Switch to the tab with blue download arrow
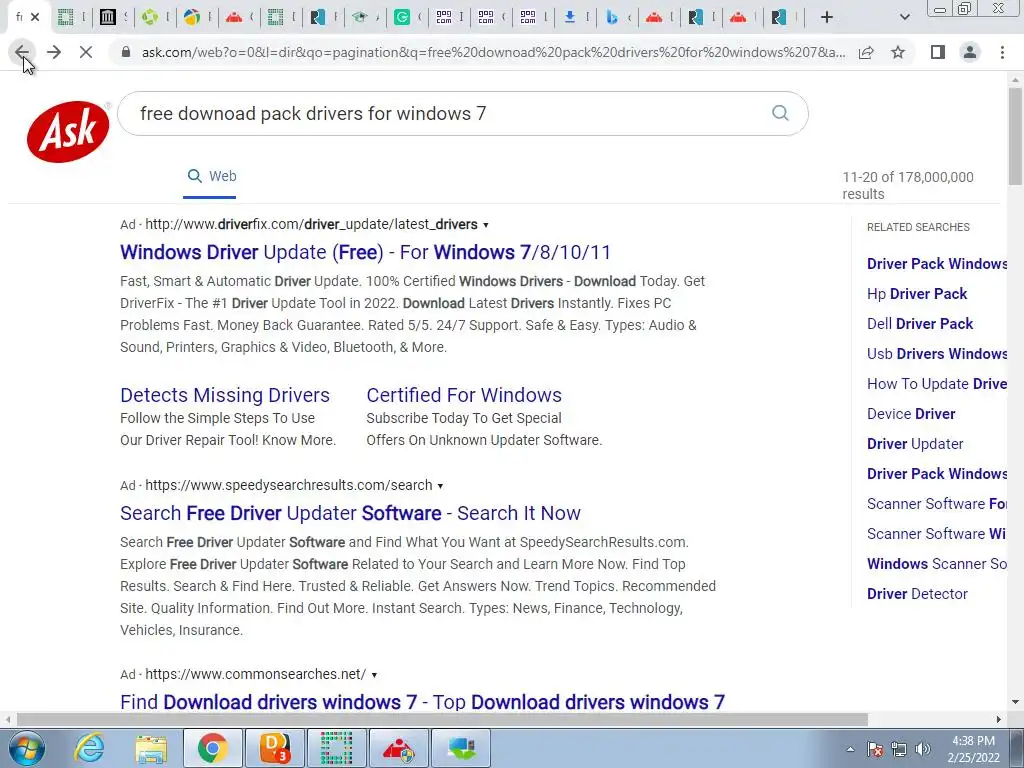This screenshot has width=1024, height=768. 569,18
